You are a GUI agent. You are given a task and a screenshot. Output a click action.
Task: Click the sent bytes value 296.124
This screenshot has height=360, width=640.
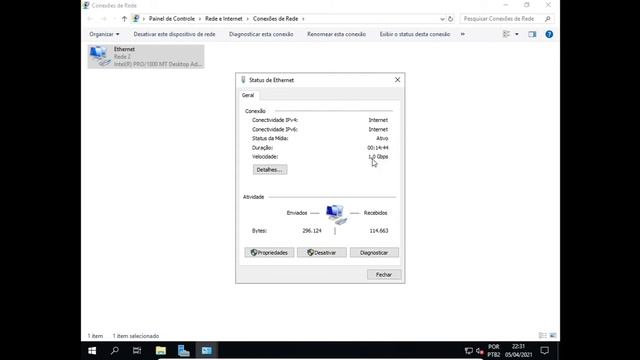point(312,231)
